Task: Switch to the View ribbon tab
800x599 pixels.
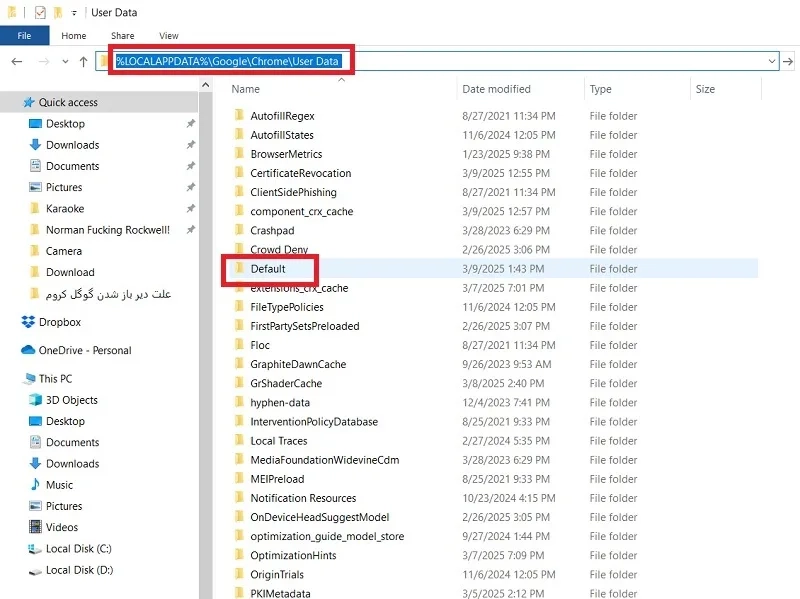Action: [x=168, y=36]
